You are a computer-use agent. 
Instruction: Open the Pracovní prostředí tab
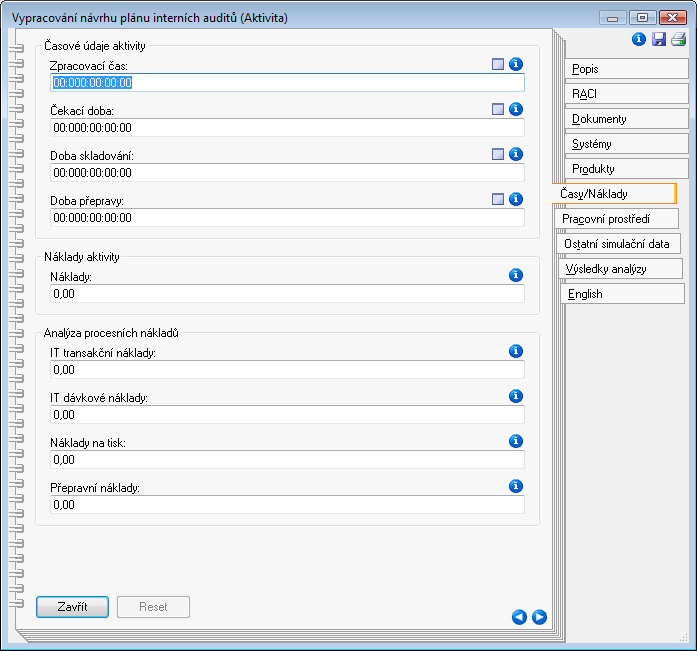(617, 219)
